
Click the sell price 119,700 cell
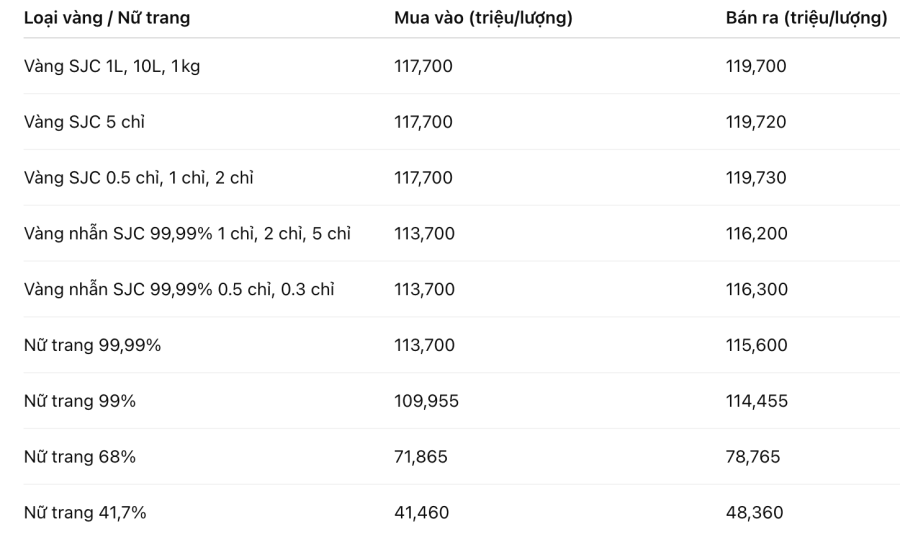[756, 66]
